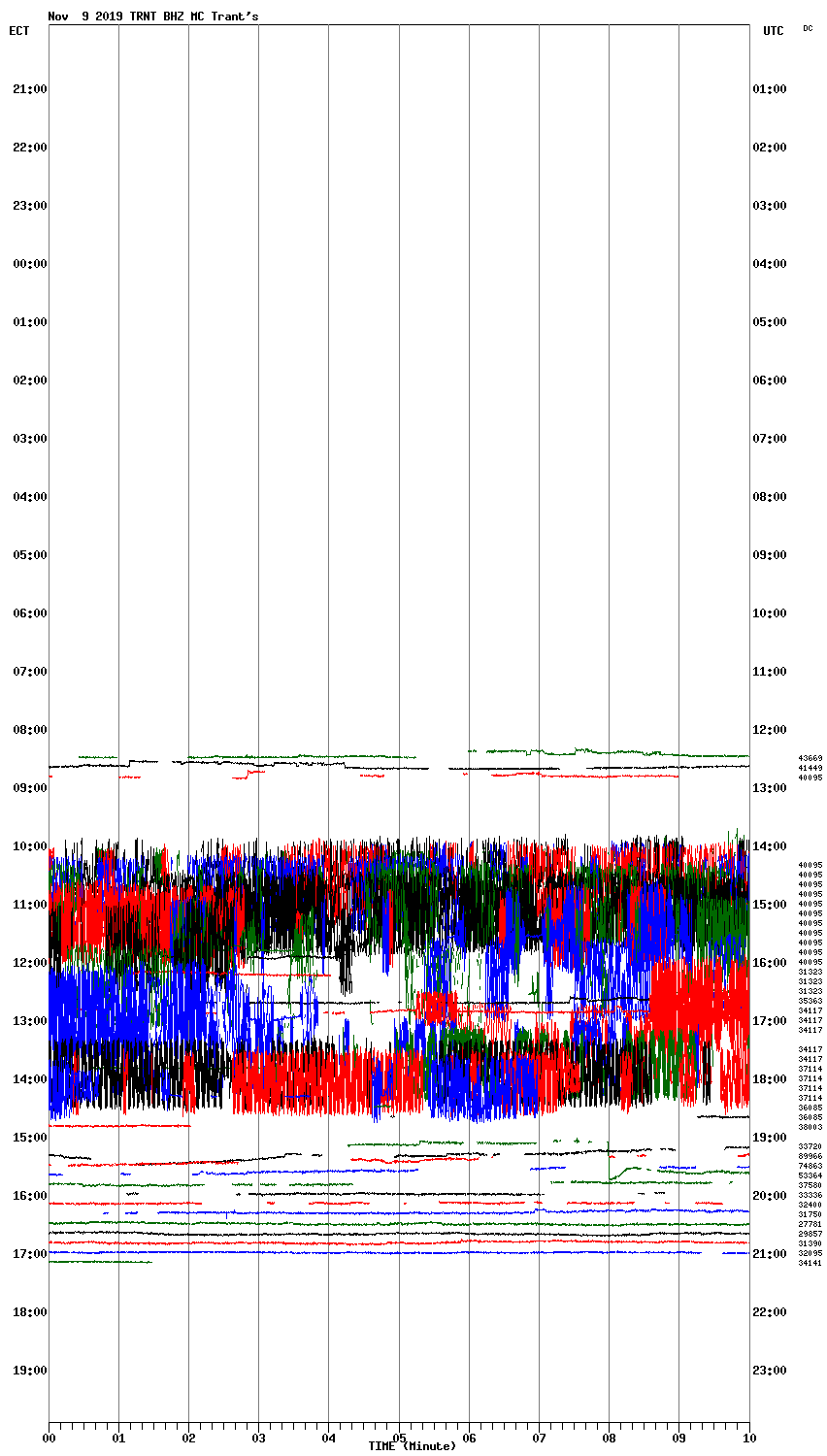Click the 17:00 label on UTC axis
827x1456 pixels.
pos(770,1021)
